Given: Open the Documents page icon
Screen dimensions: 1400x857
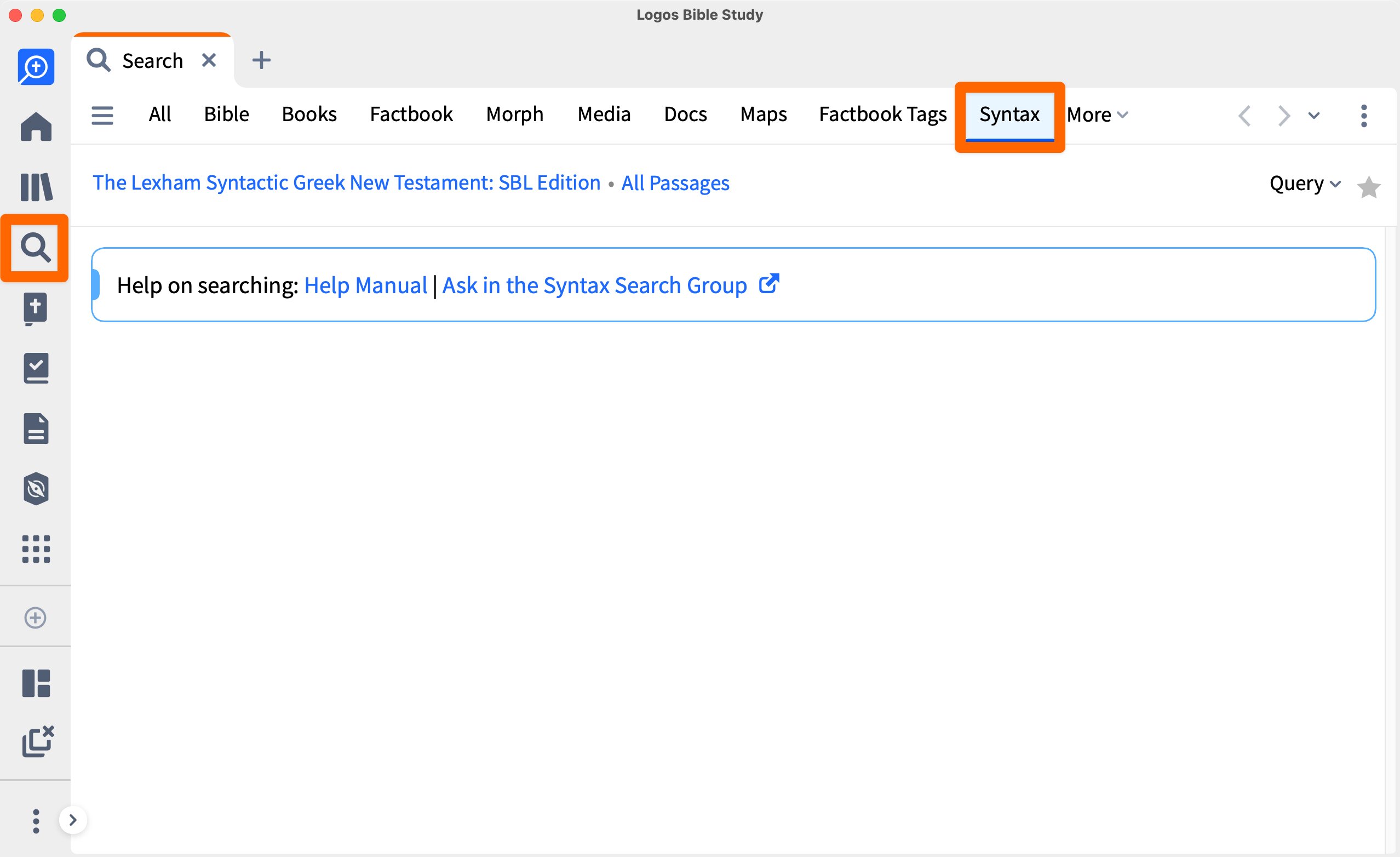Looking at the screenshot, I should coord(36,428).
